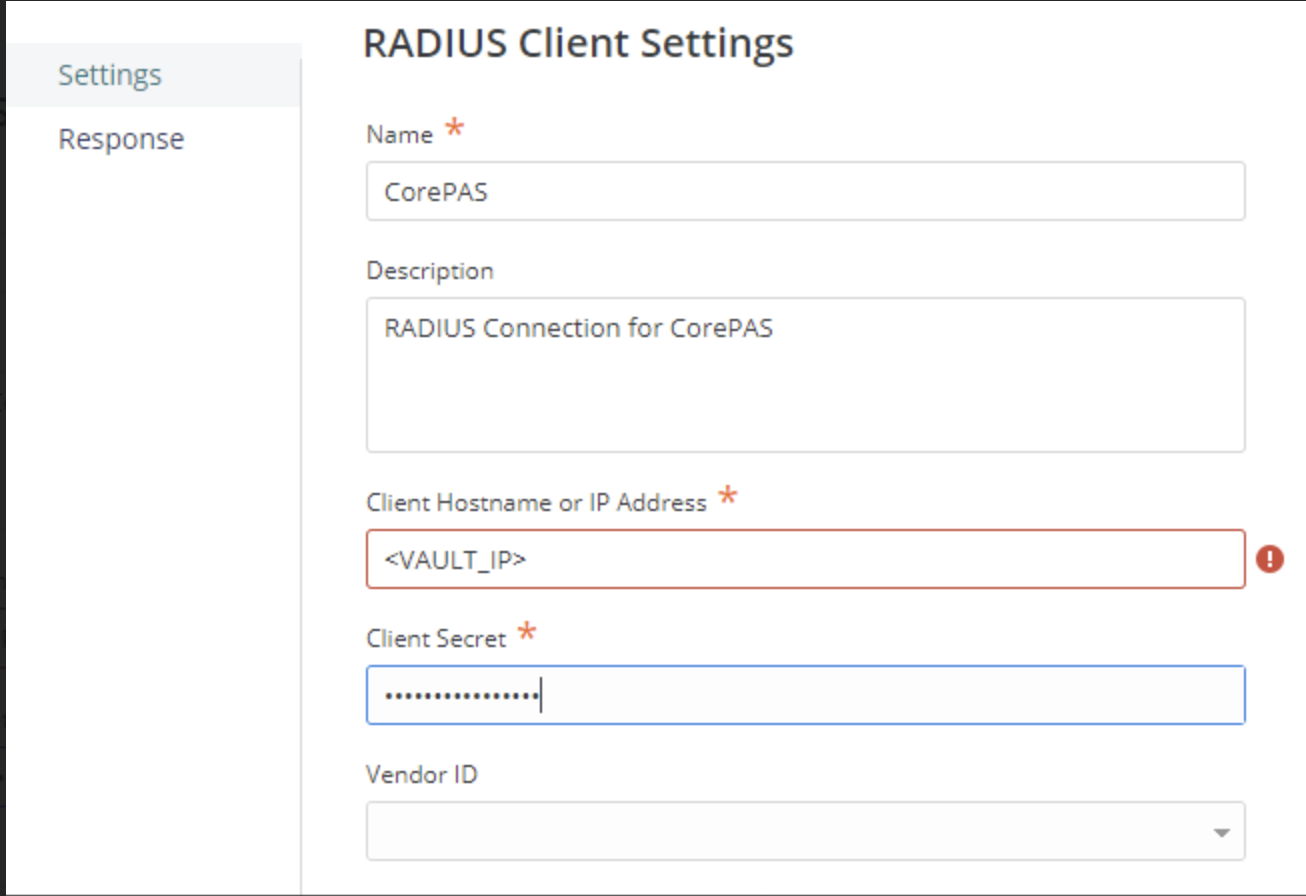Click the required asterisk next to Name
Image resolution: width=1306 pixels, height=896 pixels.
(x=453, y=127)
